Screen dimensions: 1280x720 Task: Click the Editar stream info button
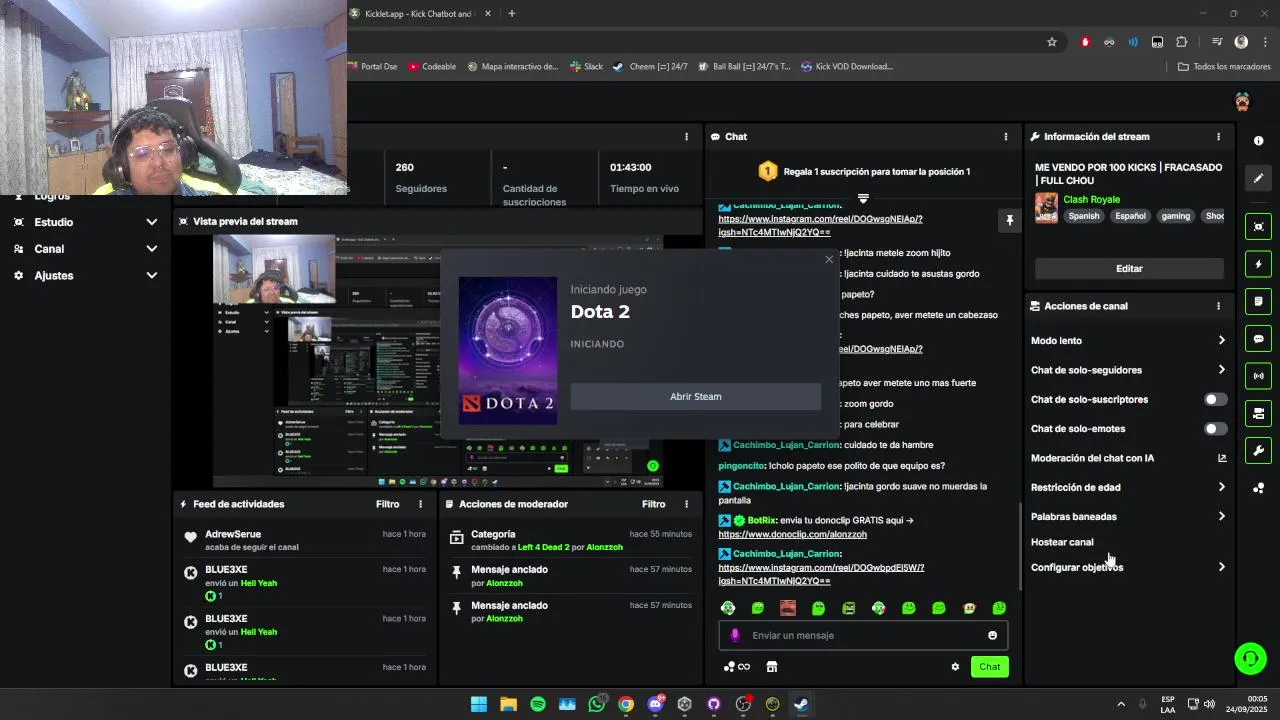pyautogui.click(x=1129, y=269)
